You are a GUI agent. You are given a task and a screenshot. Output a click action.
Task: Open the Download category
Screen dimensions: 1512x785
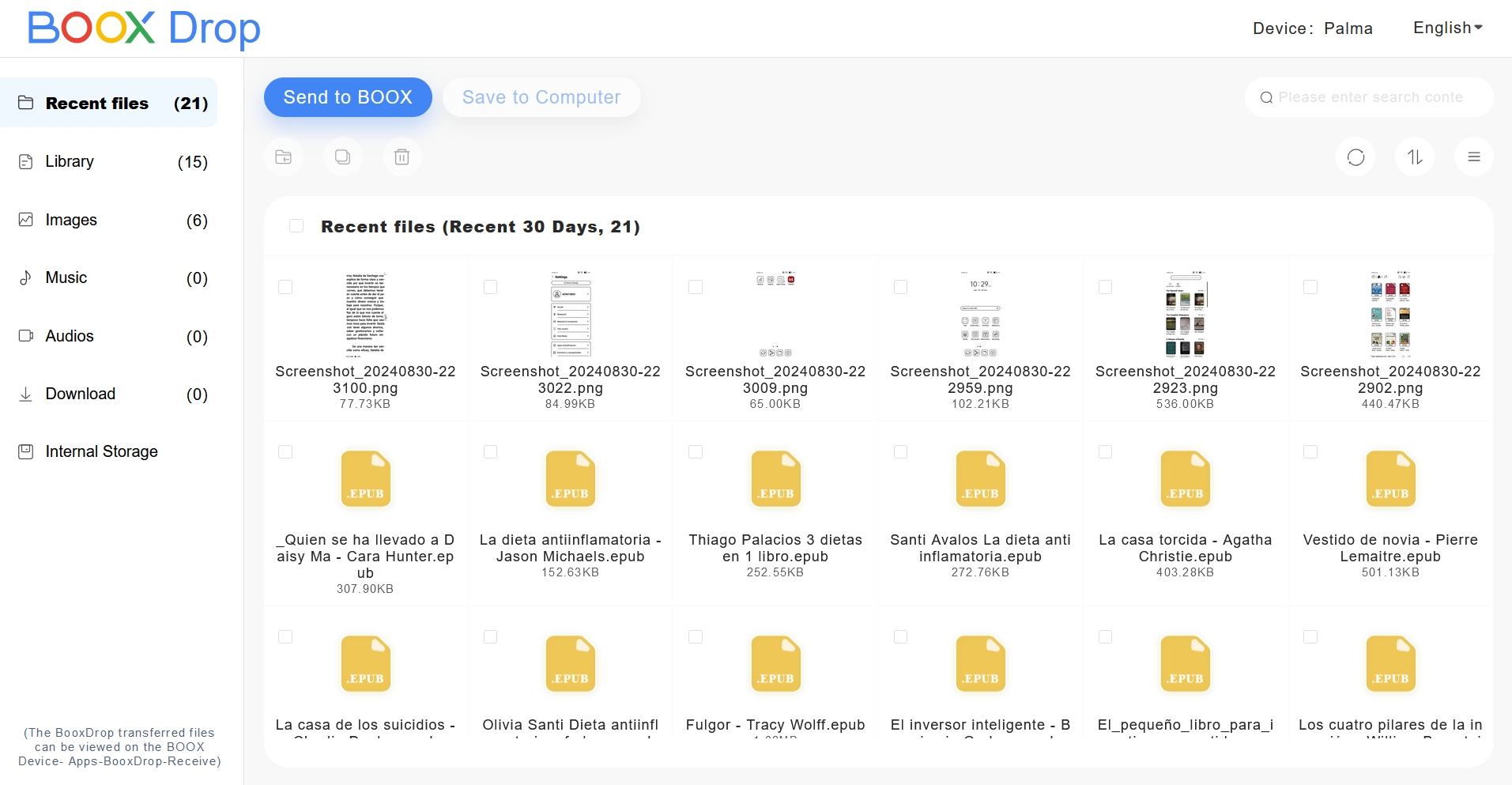click(x=80, y=394)
